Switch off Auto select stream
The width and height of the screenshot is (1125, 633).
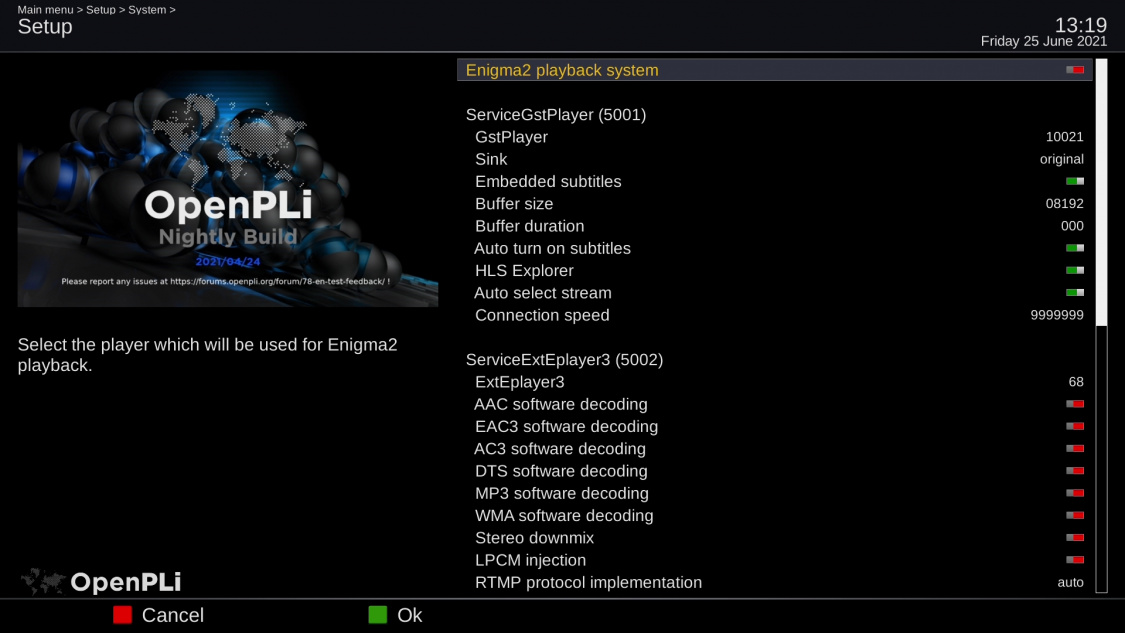click(1074, 293)
